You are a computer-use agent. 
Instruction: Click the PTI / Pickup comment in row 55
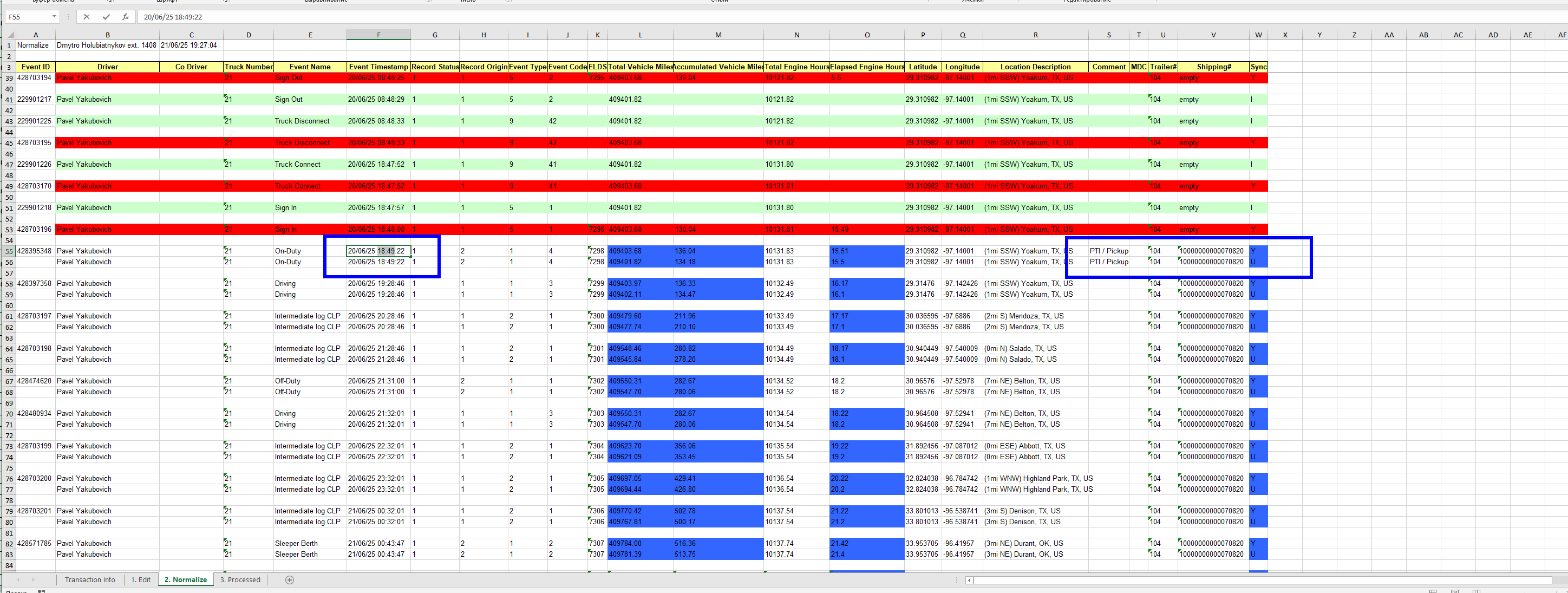pyautogui.click(x=1109, y=251)
